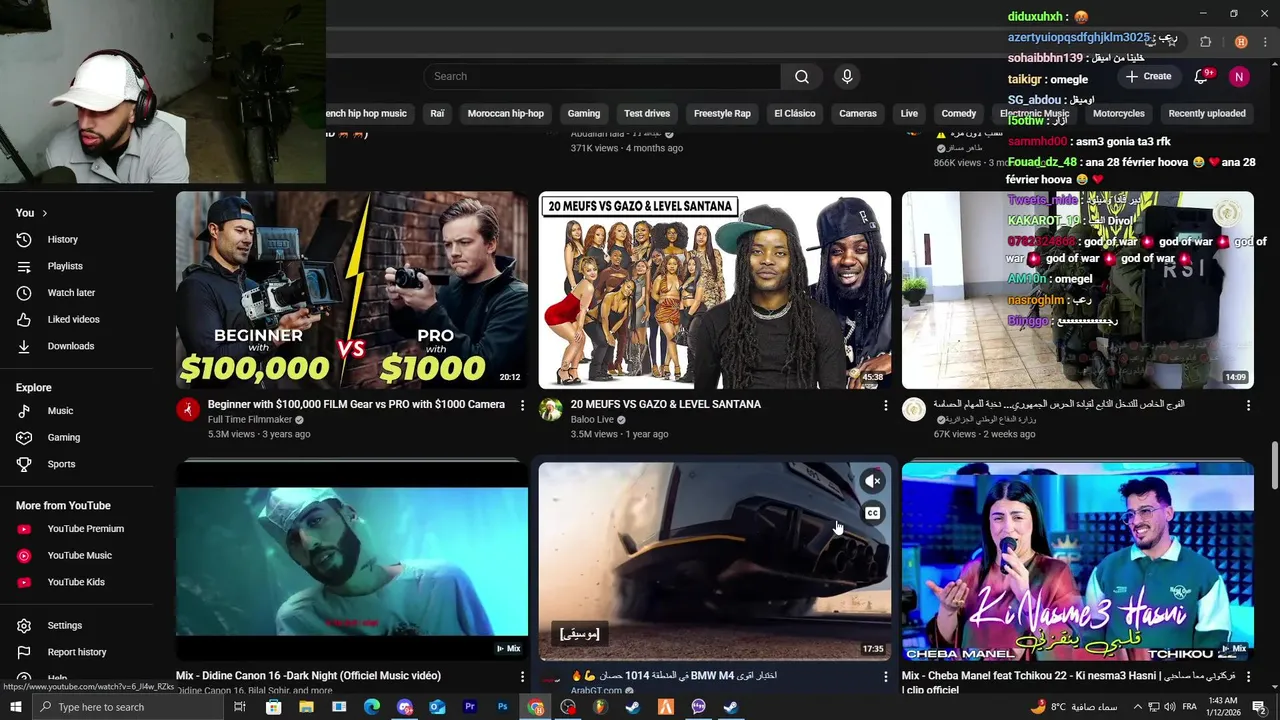Viewport: 1280px width, 720px height.
Task: Open Windows Start menu
Action: pos(15,707)
